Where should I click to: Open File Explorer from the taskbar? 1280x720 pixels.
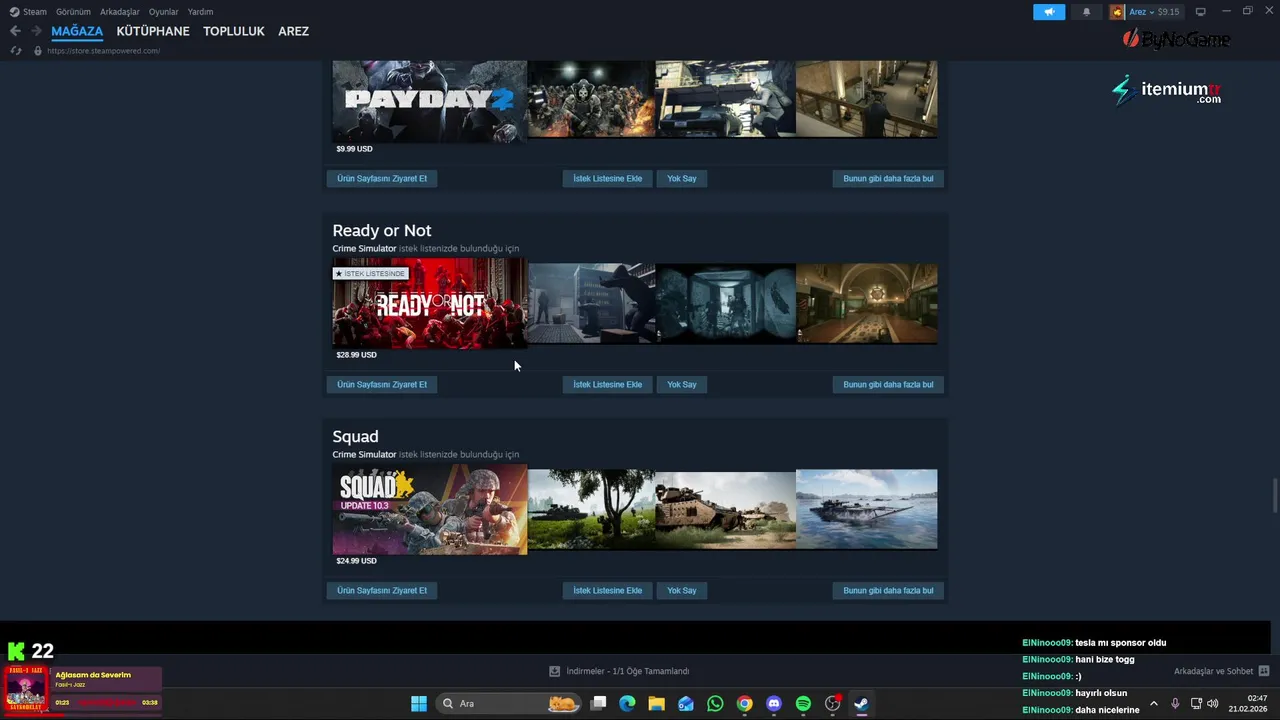tap(656, 703)
